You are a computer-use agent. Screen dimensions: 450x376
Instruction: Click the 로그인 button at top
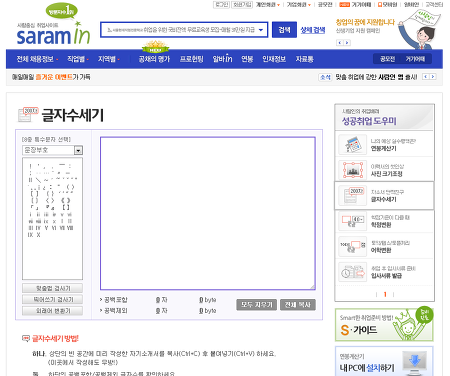[x=221, y=5]
